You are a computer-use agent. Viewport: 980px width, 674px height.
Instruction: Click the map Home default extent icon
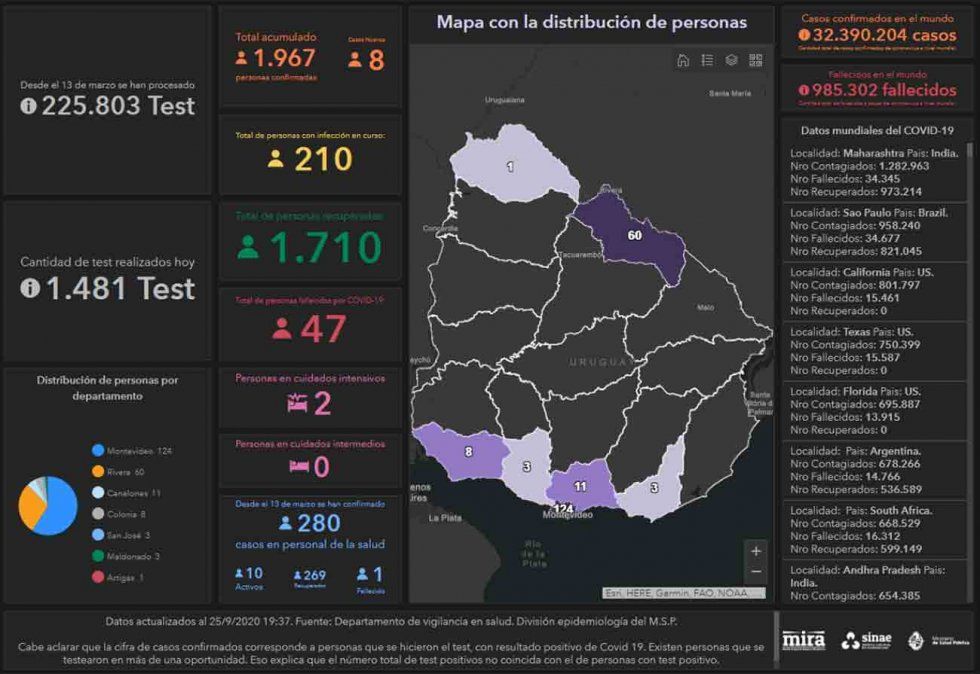(x=683, y=60)
